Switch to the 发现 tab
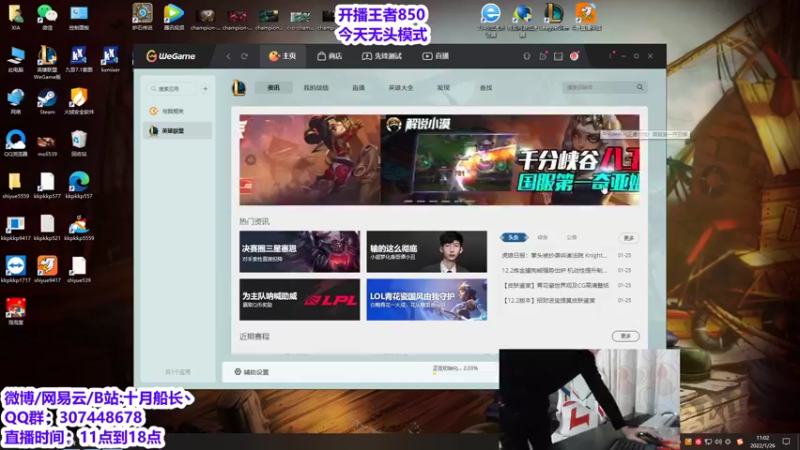This screenshot has height=450, width=800. 443,88
